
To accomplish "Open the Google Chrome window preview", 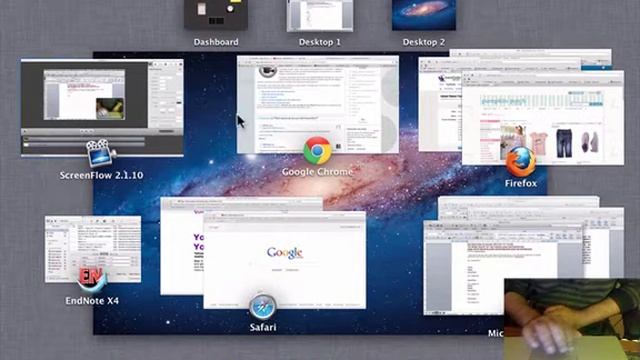I will 318,104.
